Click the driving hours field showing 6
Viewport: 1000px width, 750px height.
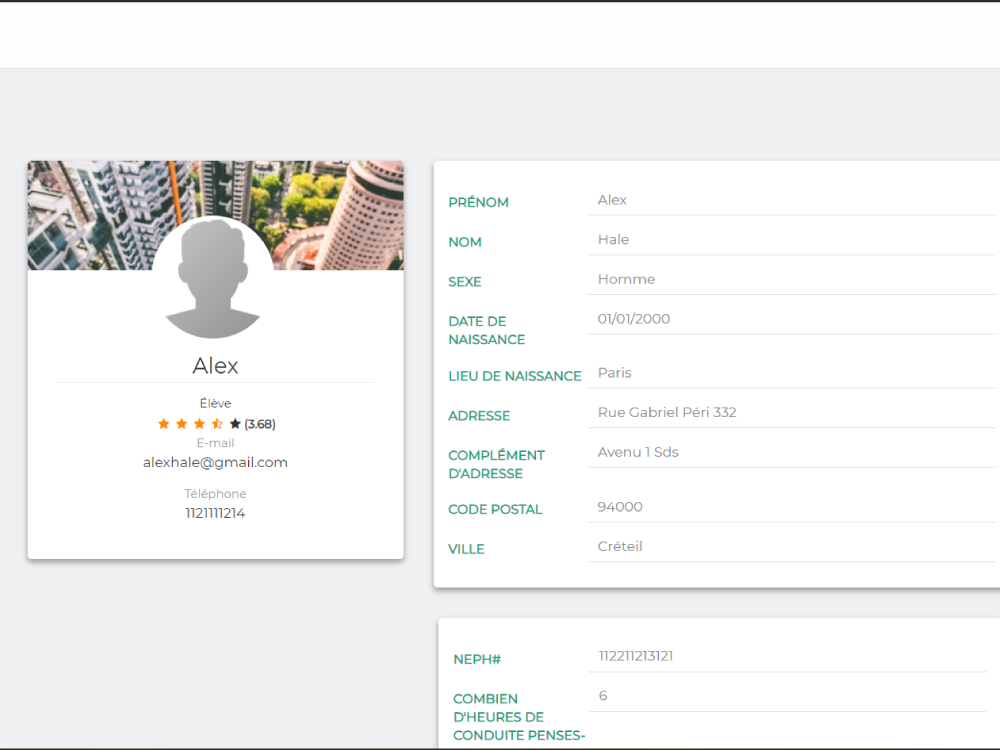pyautogui.click(x=788, y=696)
